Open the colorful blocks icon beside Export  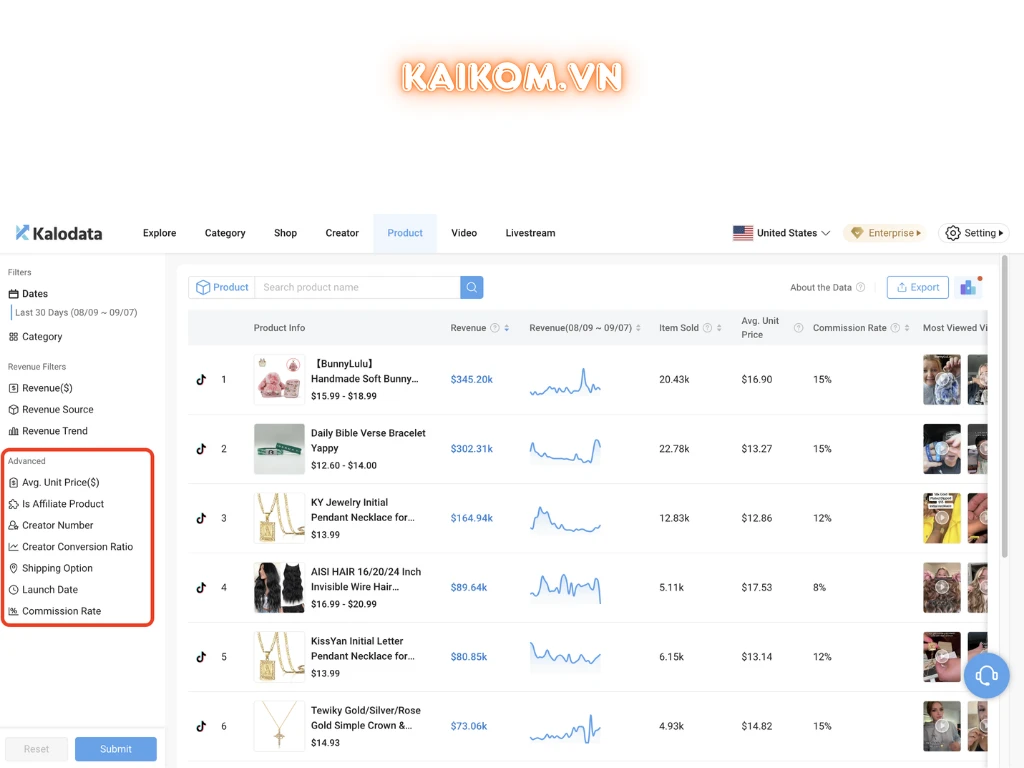tap(967, 287)
